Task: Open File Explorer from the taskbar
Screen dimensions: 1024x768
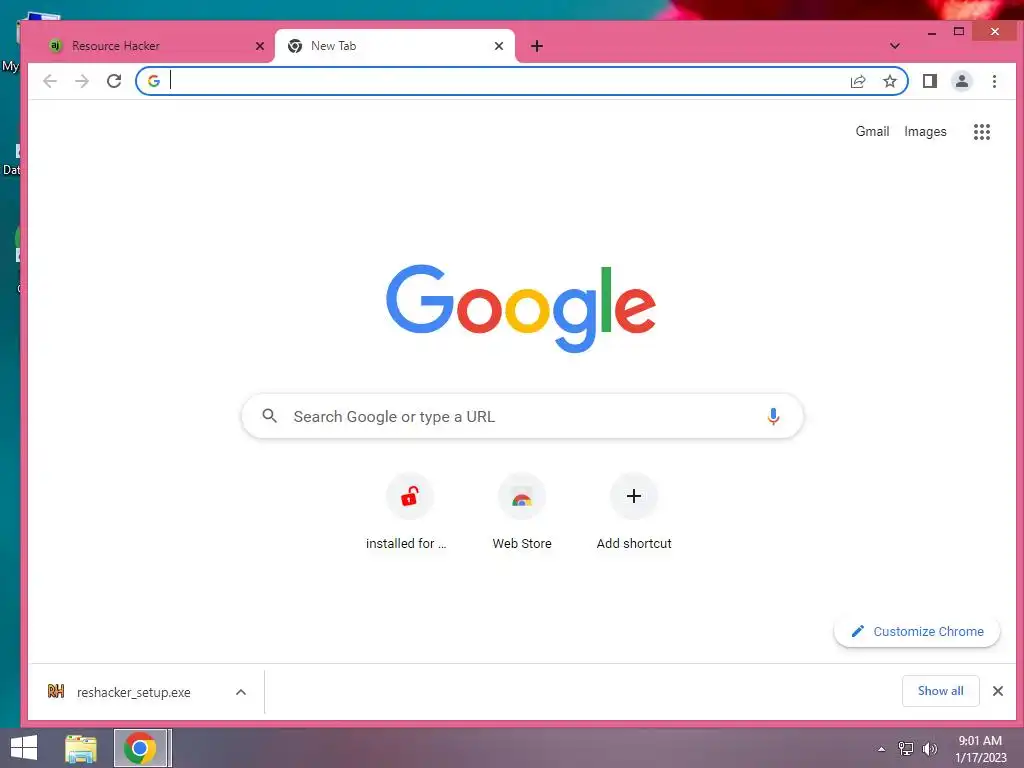Action: click(x=81, y=748)
